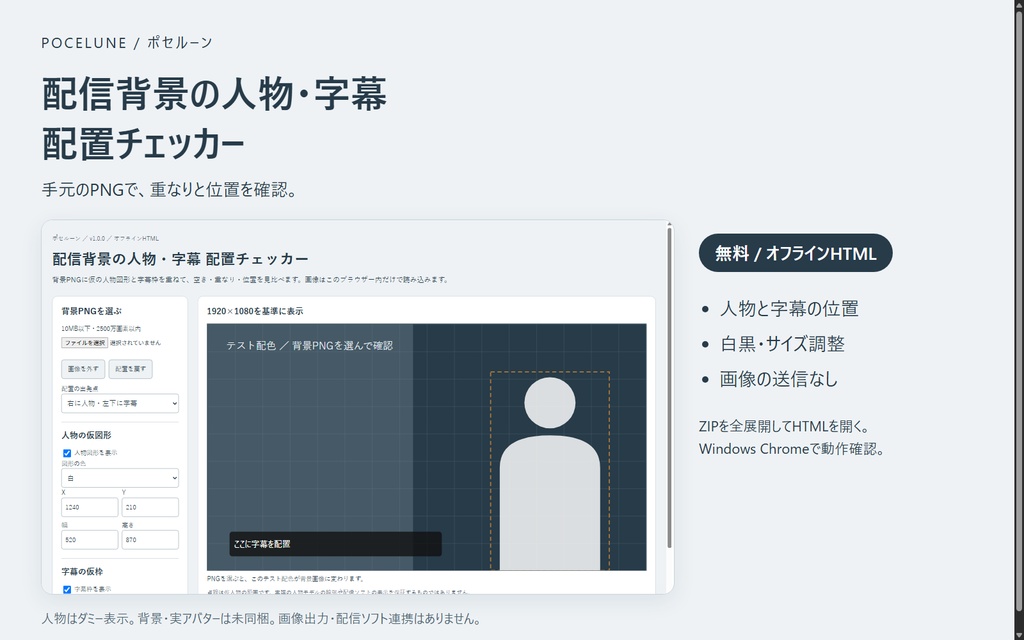This screenshot has height=640, width=1024.
Task: Click the Y input field showing 210
Action: 150,507
